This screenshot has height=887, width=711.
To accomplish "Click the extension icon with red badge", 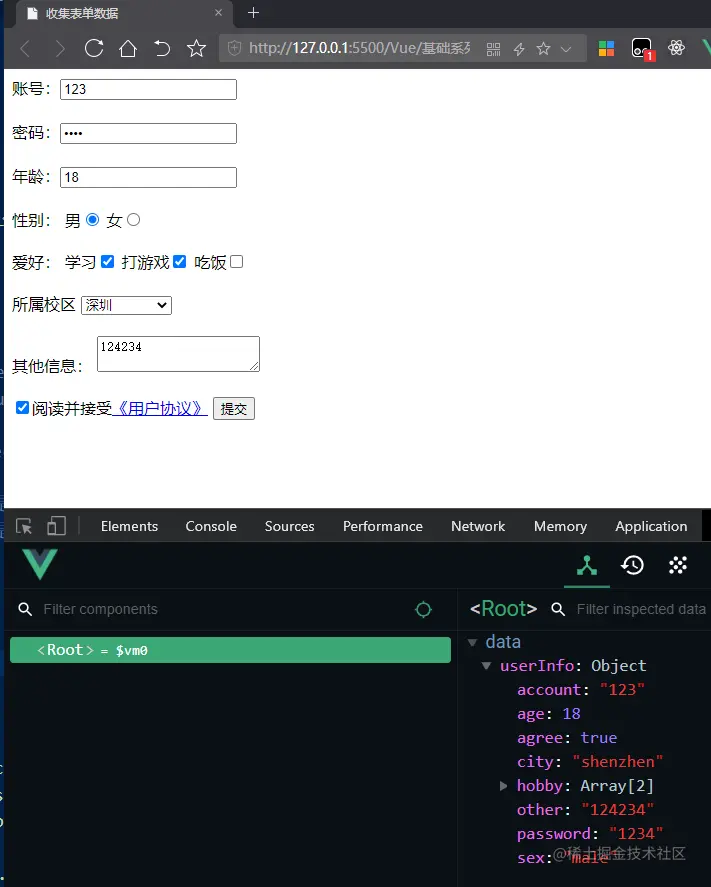I will (643, 49).
